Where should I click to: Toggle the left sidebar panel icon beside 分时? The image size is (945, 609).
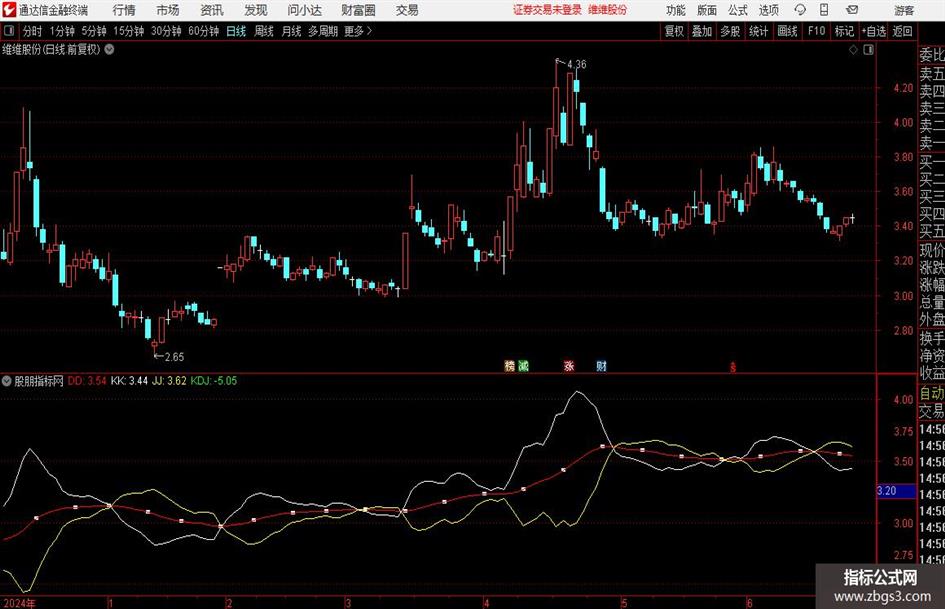click(8, 31)
